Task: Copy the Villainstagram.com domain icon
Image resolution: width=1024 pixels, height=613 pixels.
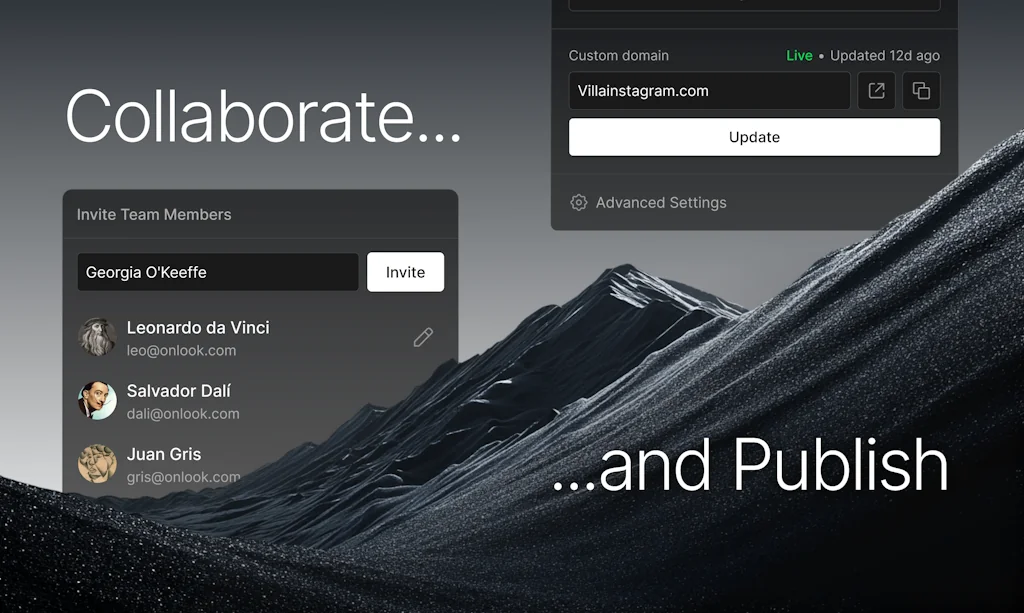Action: tap(921, 91)
